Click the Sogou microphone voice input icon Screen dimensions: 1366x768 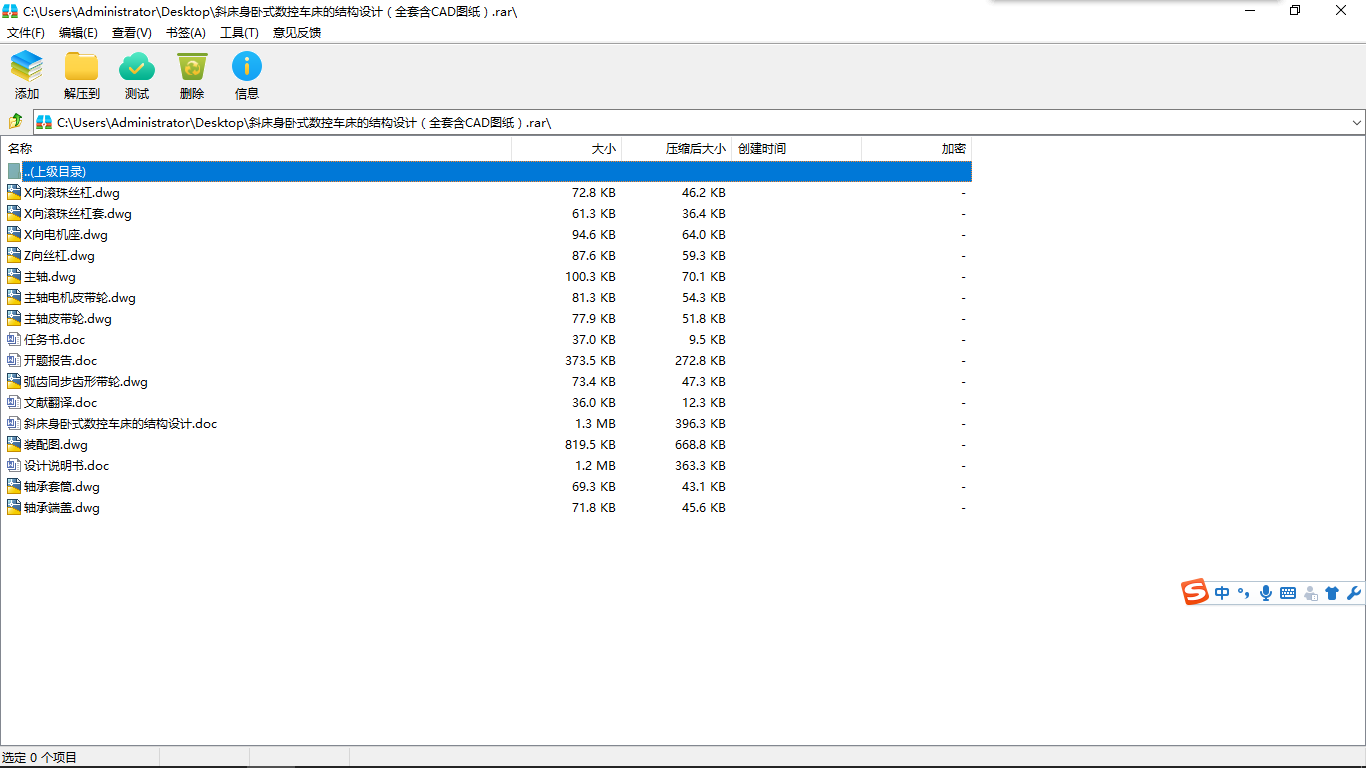[x=1266, y=593]
